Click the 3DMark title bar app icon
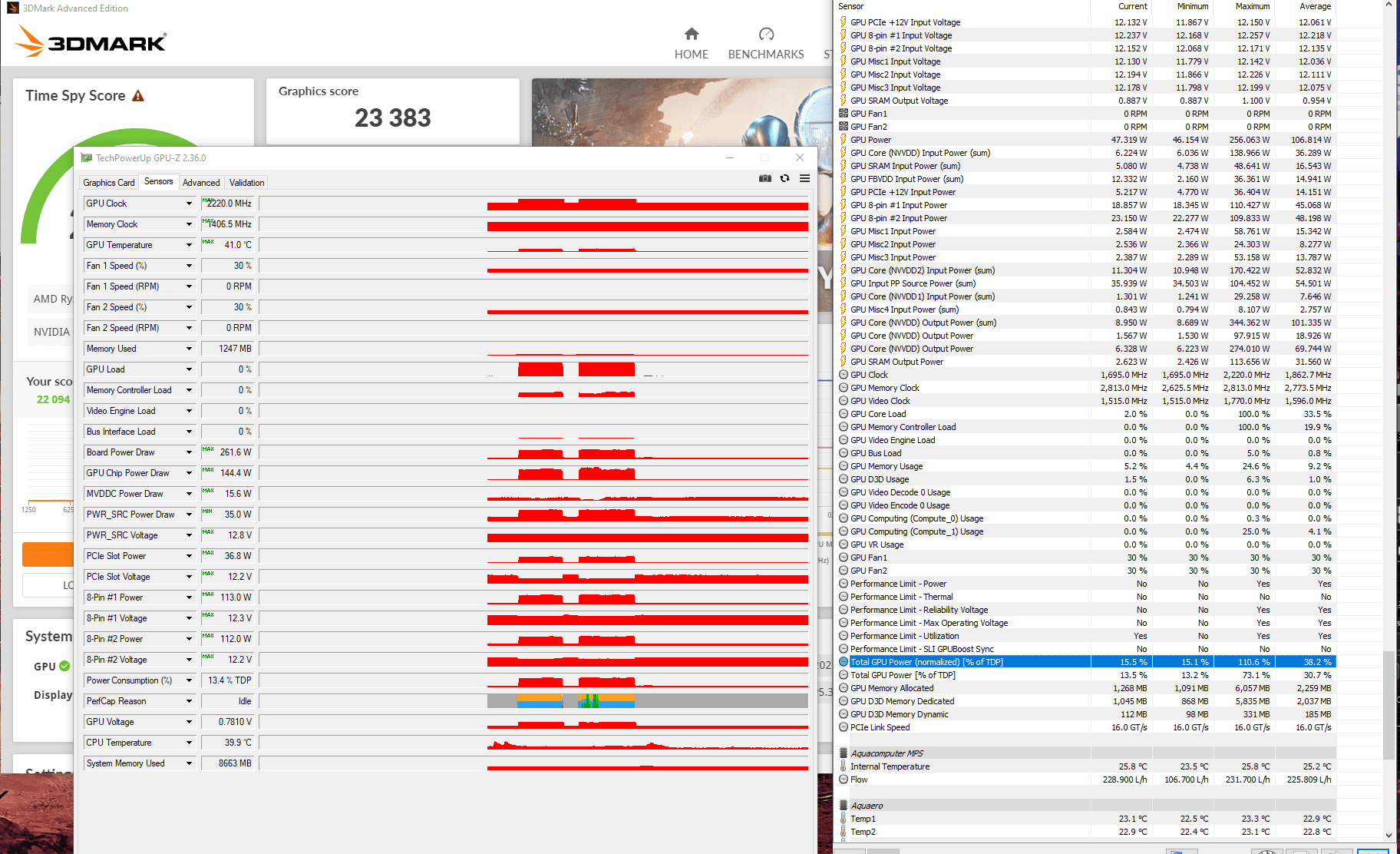Screen dimensions: 1400x854 13,8
